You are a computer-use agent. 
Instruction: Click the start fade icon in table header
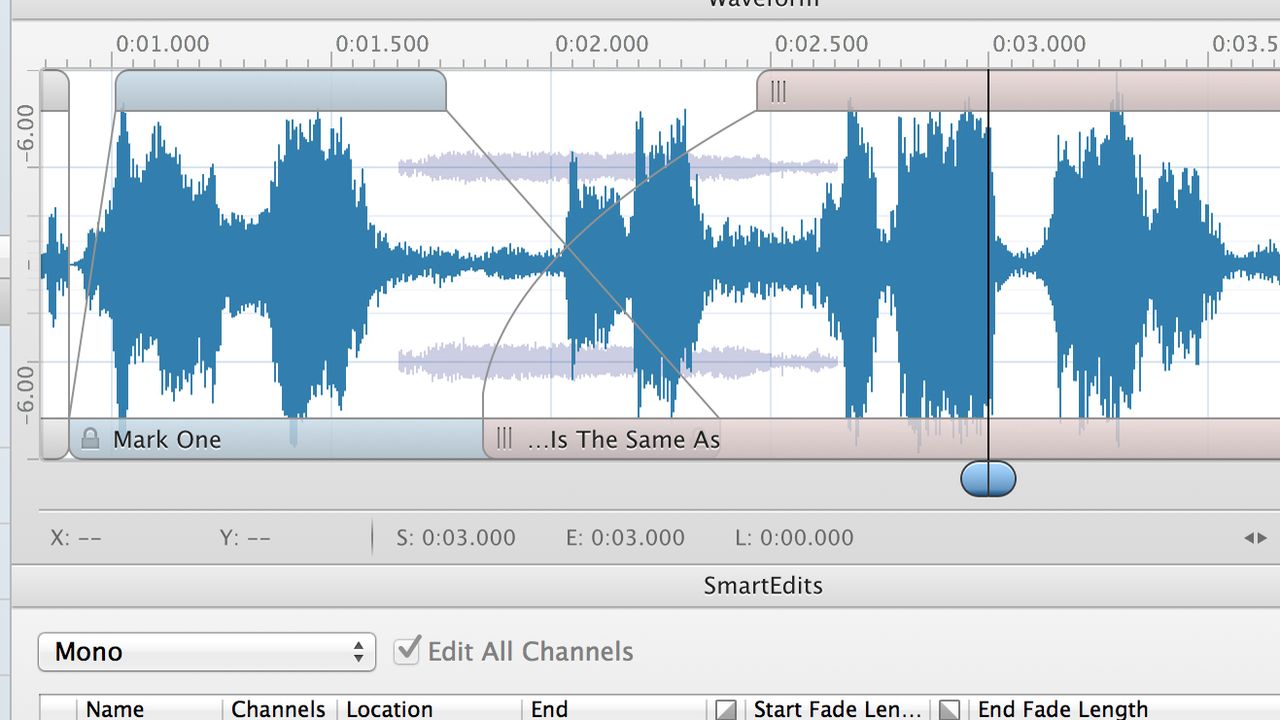tap(726, 709)
